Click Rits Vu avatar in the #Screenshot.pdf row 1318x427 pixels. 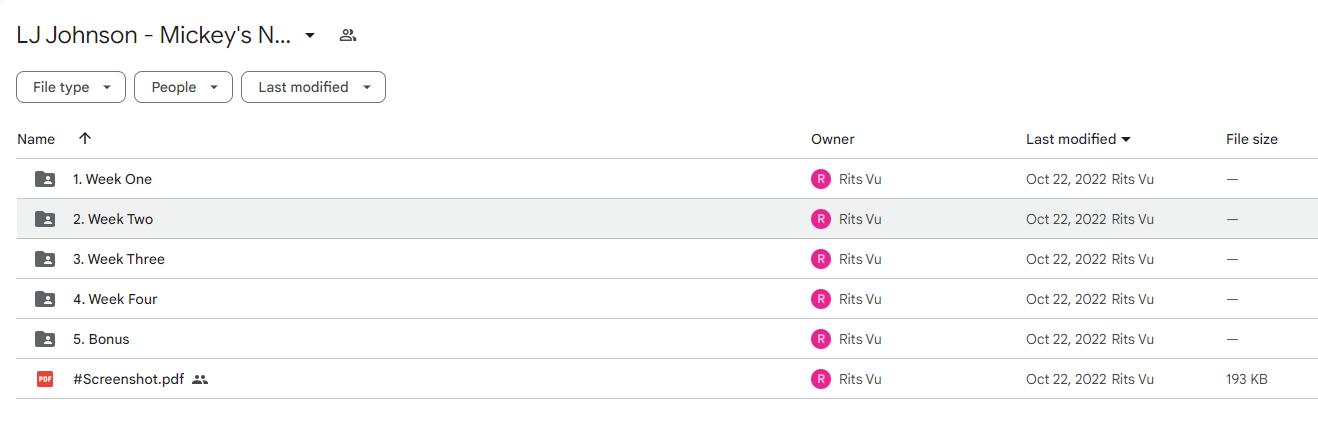(x=821, y=379)
